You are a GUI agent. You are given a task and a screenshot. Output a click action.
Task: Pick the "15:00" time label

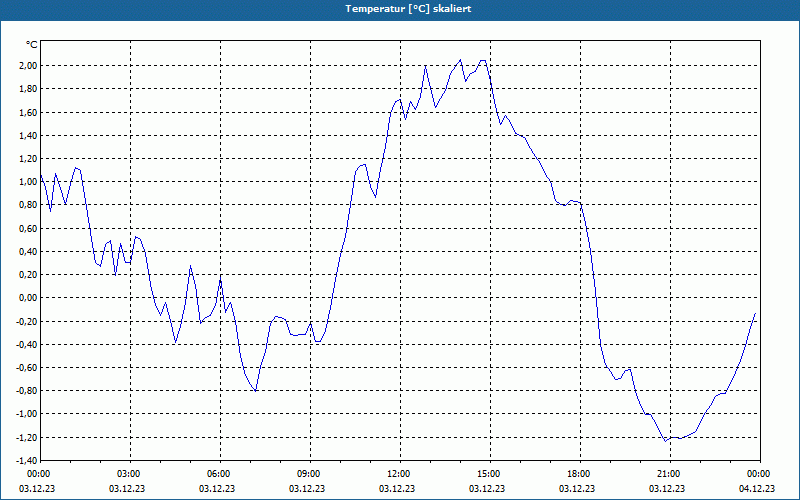pyautogui.click(x=490, y=474)
